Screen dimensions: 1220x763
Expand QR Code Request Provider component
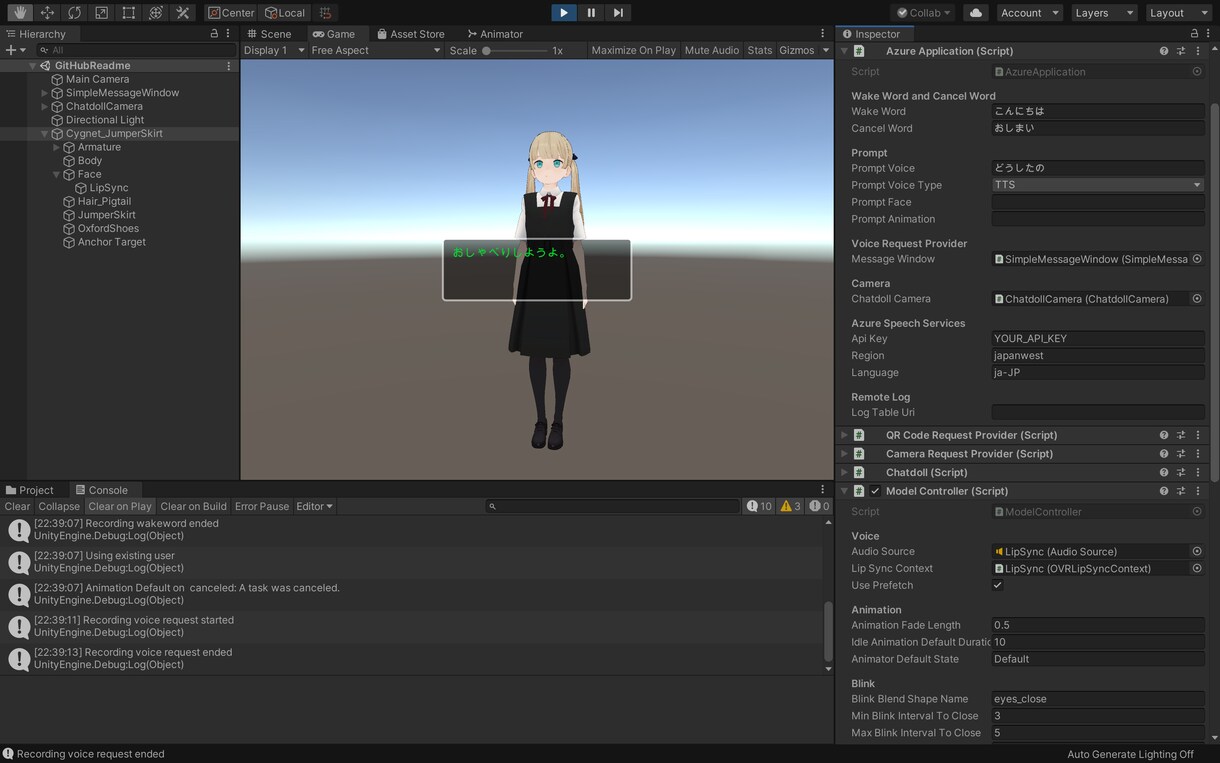pos(844,435)
